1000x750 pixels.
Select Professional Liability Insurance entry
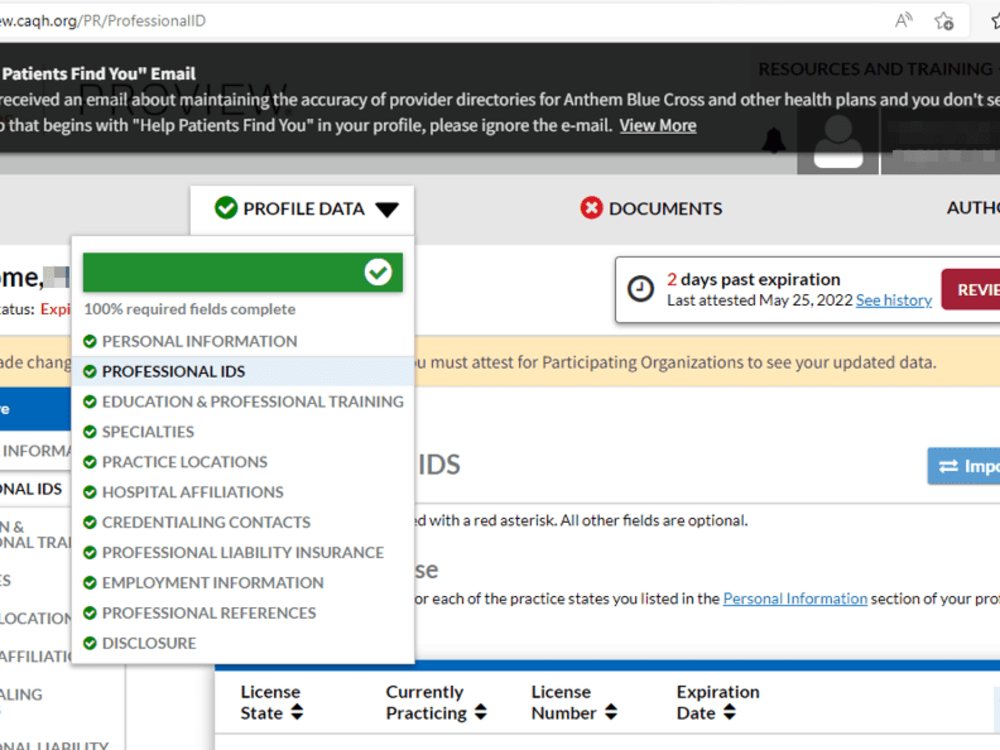coord(243,552)
